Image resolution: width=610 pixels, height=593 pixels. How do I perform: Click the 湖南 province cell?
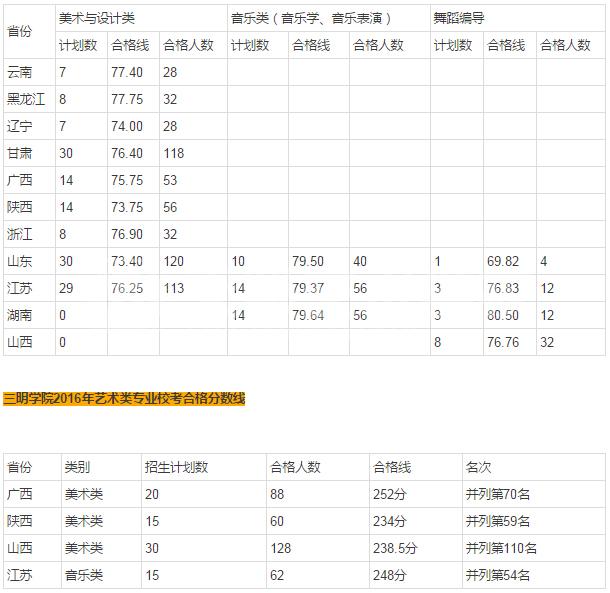[20, 315]
